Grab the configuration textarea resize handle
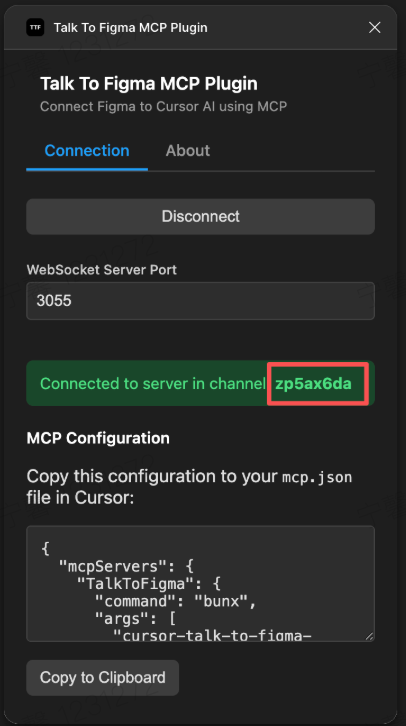The height and width of the screenshot is (726, 406). (x=369, y=636)
